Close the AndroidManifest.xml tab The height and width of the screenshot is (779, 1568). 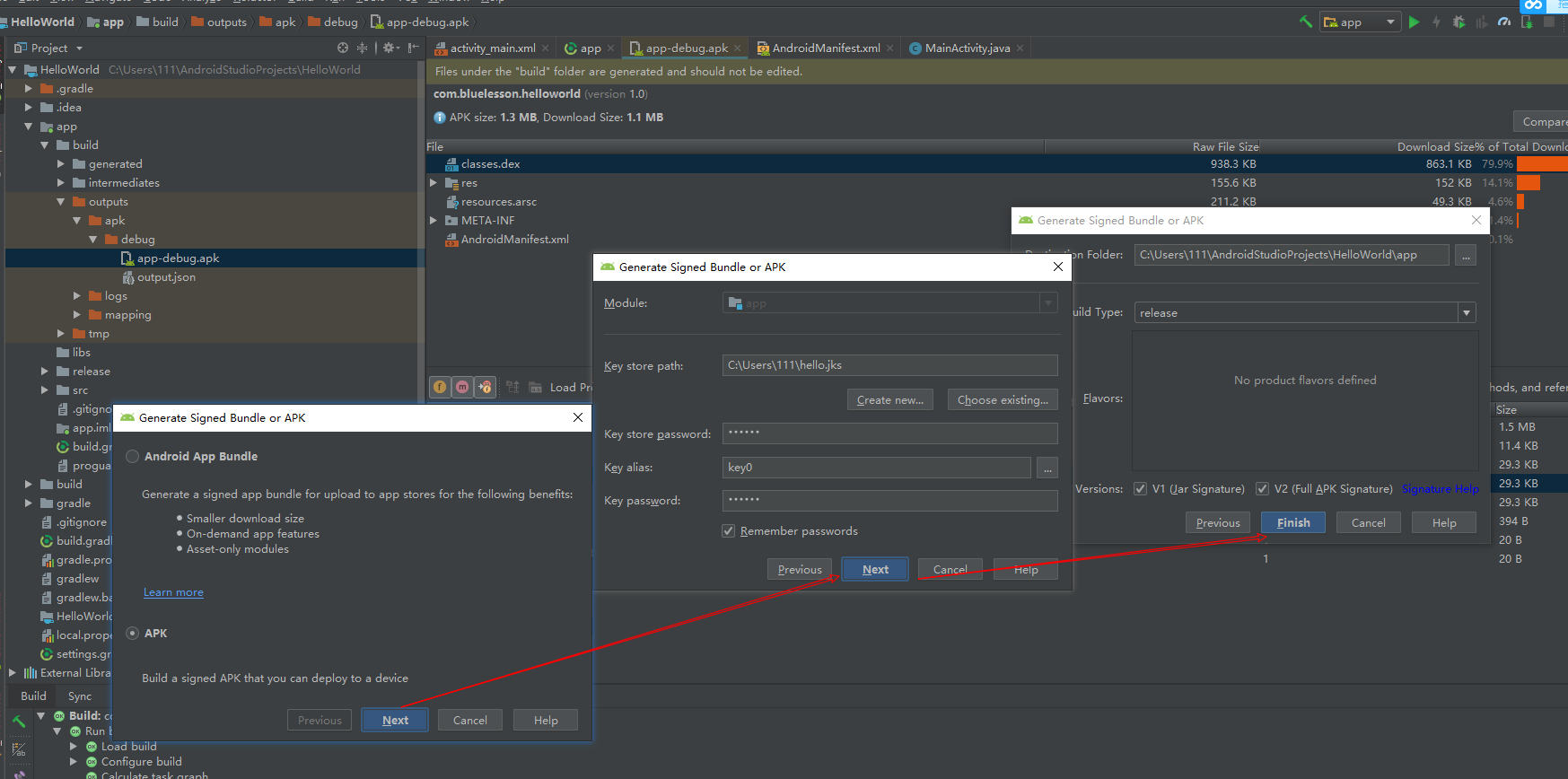(889, 48)
